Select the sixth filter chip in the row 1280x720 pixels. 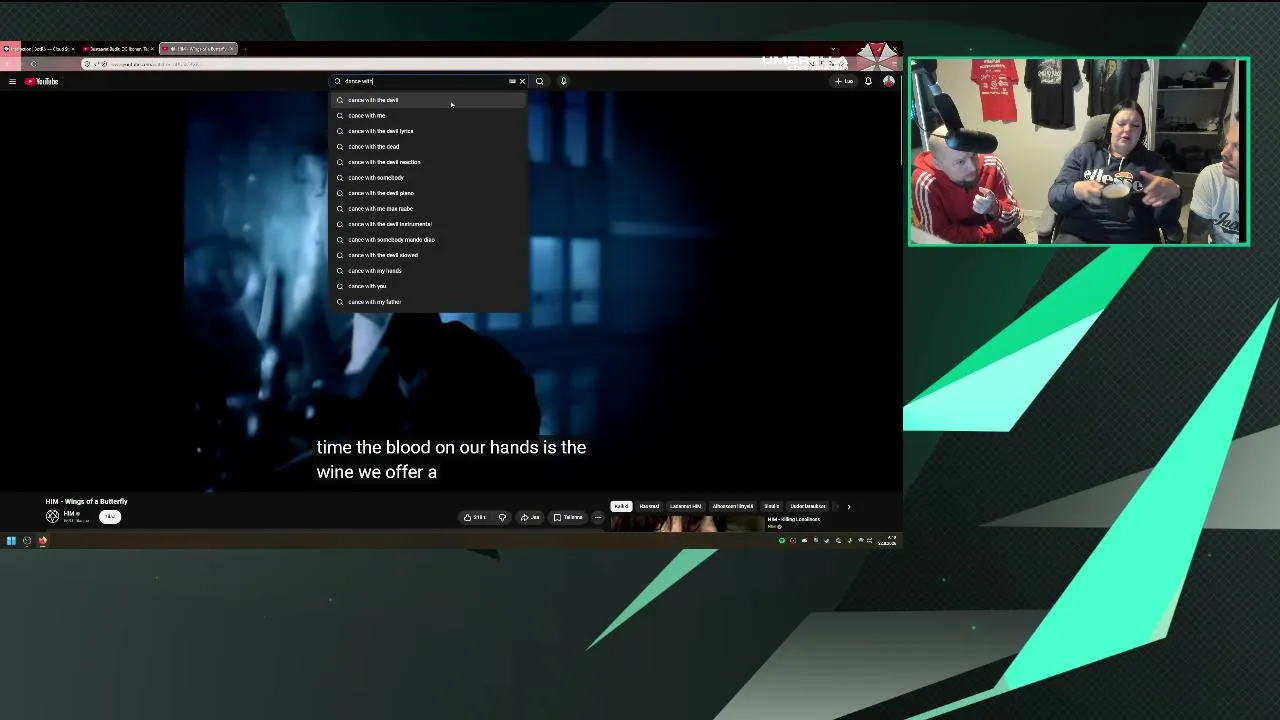click(808, 506)
